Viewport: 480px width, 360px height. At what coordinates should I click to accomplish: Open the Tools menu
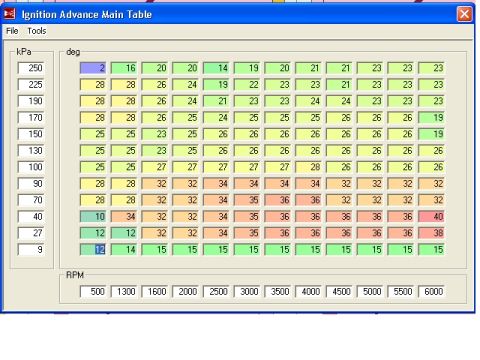point(37,31)
